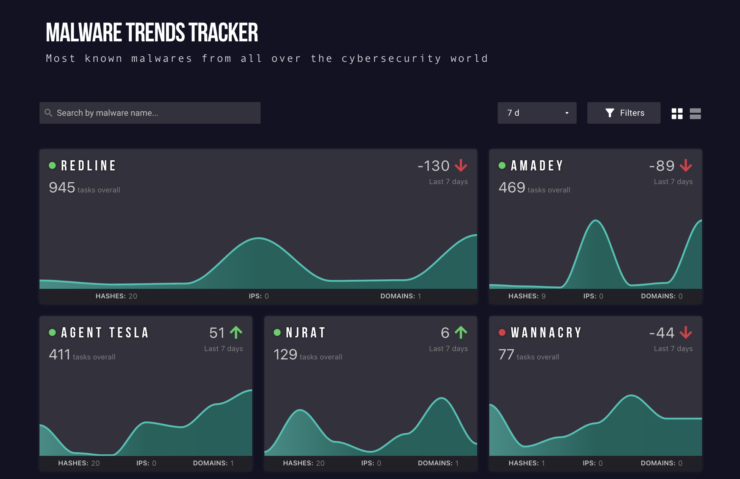
Task: Click the 'Most known malwares' subtitle
Action: pos(267,59)
